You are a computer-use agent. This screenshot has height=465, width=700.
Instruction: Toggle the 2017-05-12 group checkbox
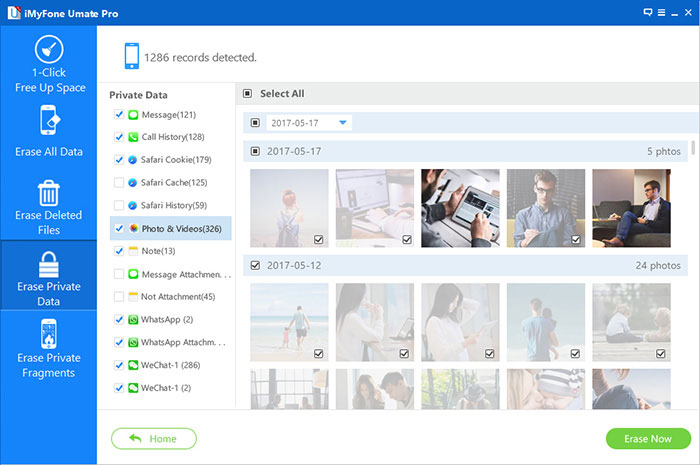255,265
